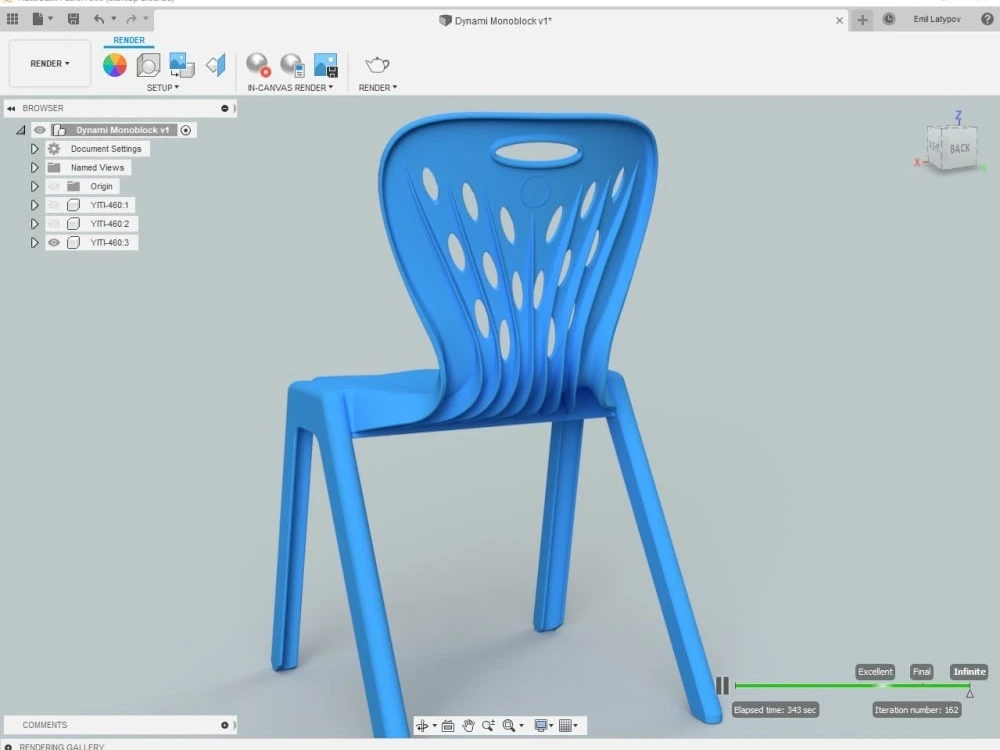Save the document with the floppy disk icon
The height and width of the screenshot is (750, 1000).
pos(73,19)
